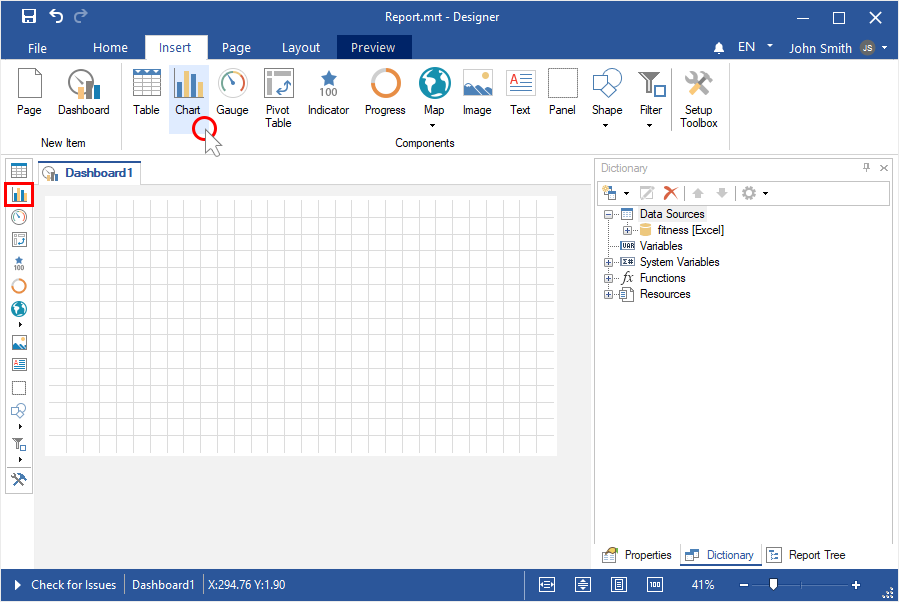Add a Progress component from ribbon
Viewport: 899px width, 602px height.
(385, 93)
